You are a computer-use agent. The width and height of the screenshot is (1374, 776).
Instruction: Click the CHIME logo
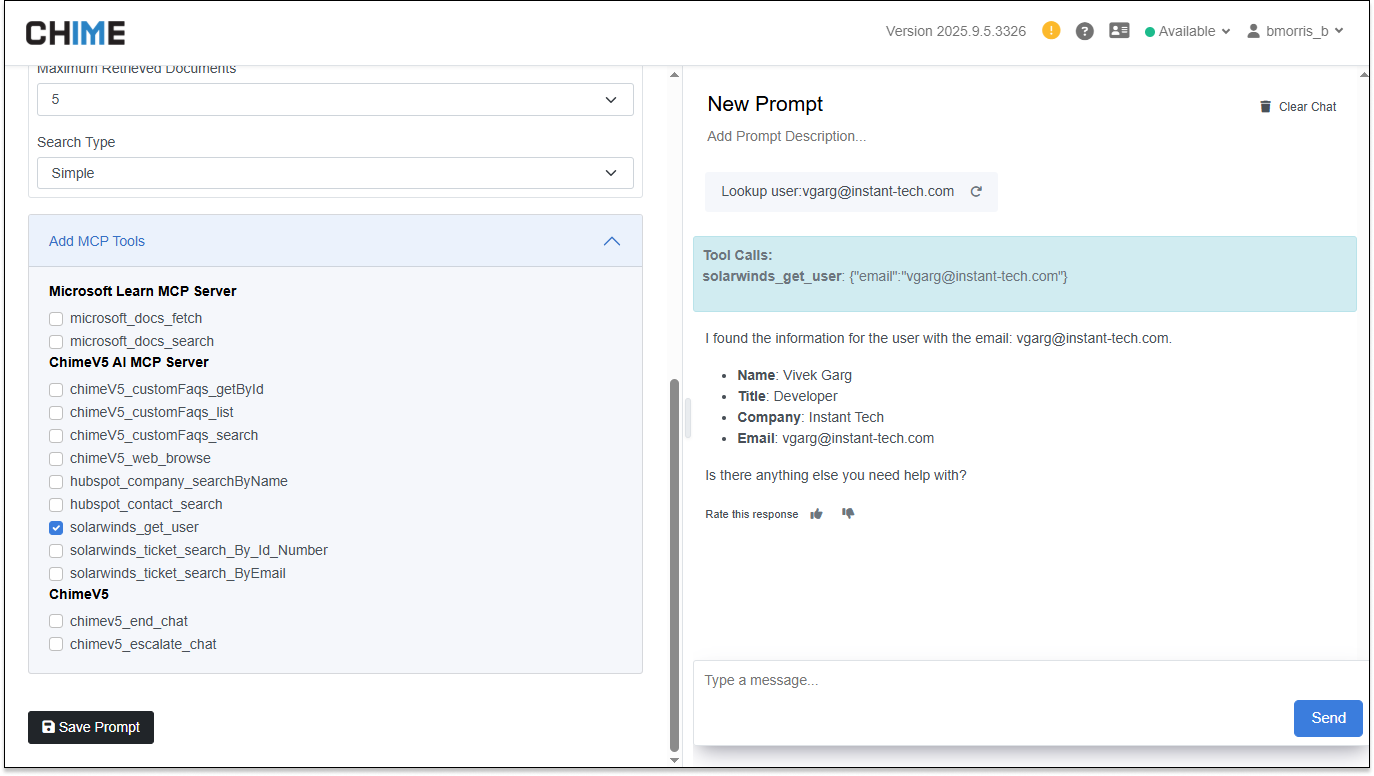75,33
